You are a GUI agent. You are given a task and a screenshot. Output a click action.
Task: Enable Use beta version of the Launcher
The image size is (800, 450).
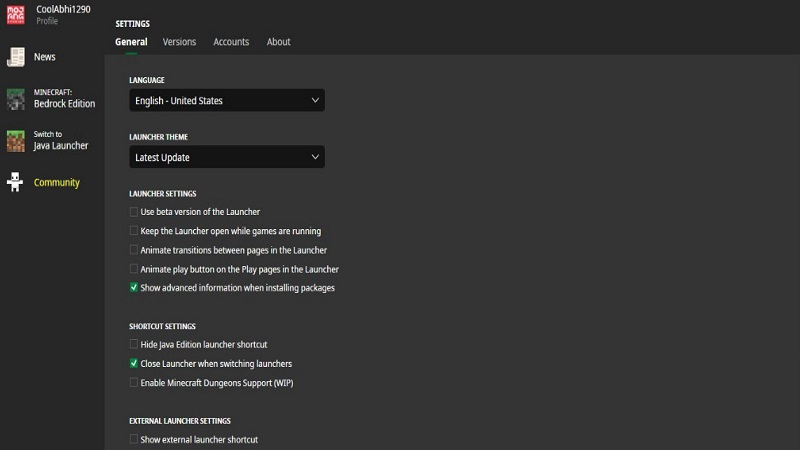pyautogui.click(x=134, y=212)
